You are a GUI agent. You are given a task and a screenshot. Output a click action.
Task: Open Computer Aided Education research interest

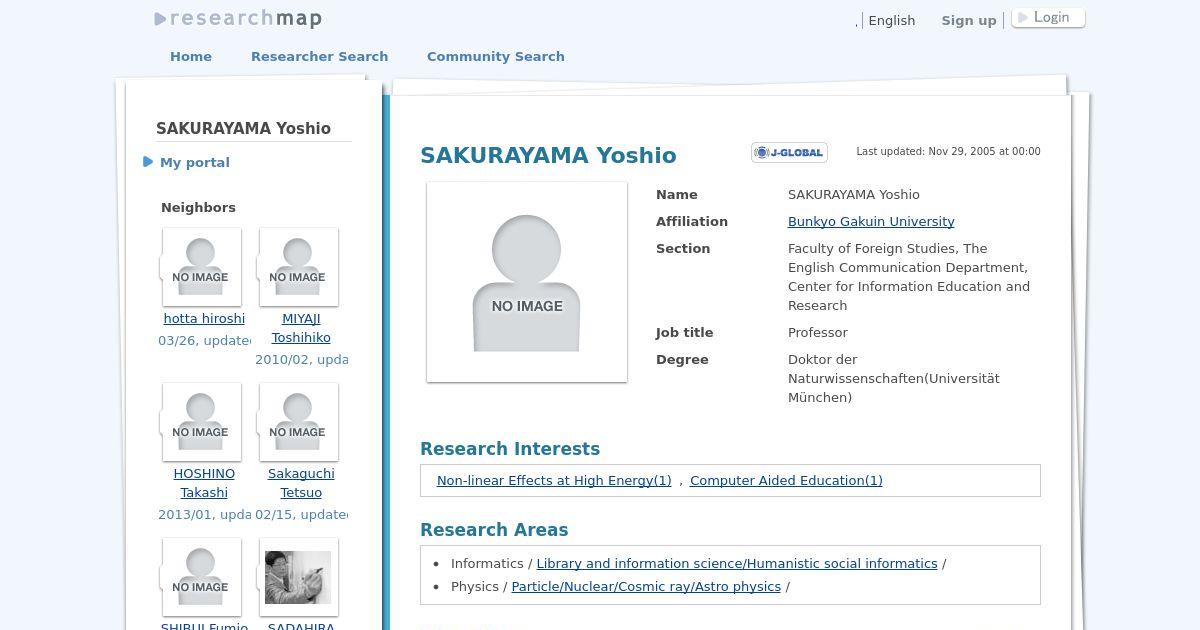(x=786, y=481)
